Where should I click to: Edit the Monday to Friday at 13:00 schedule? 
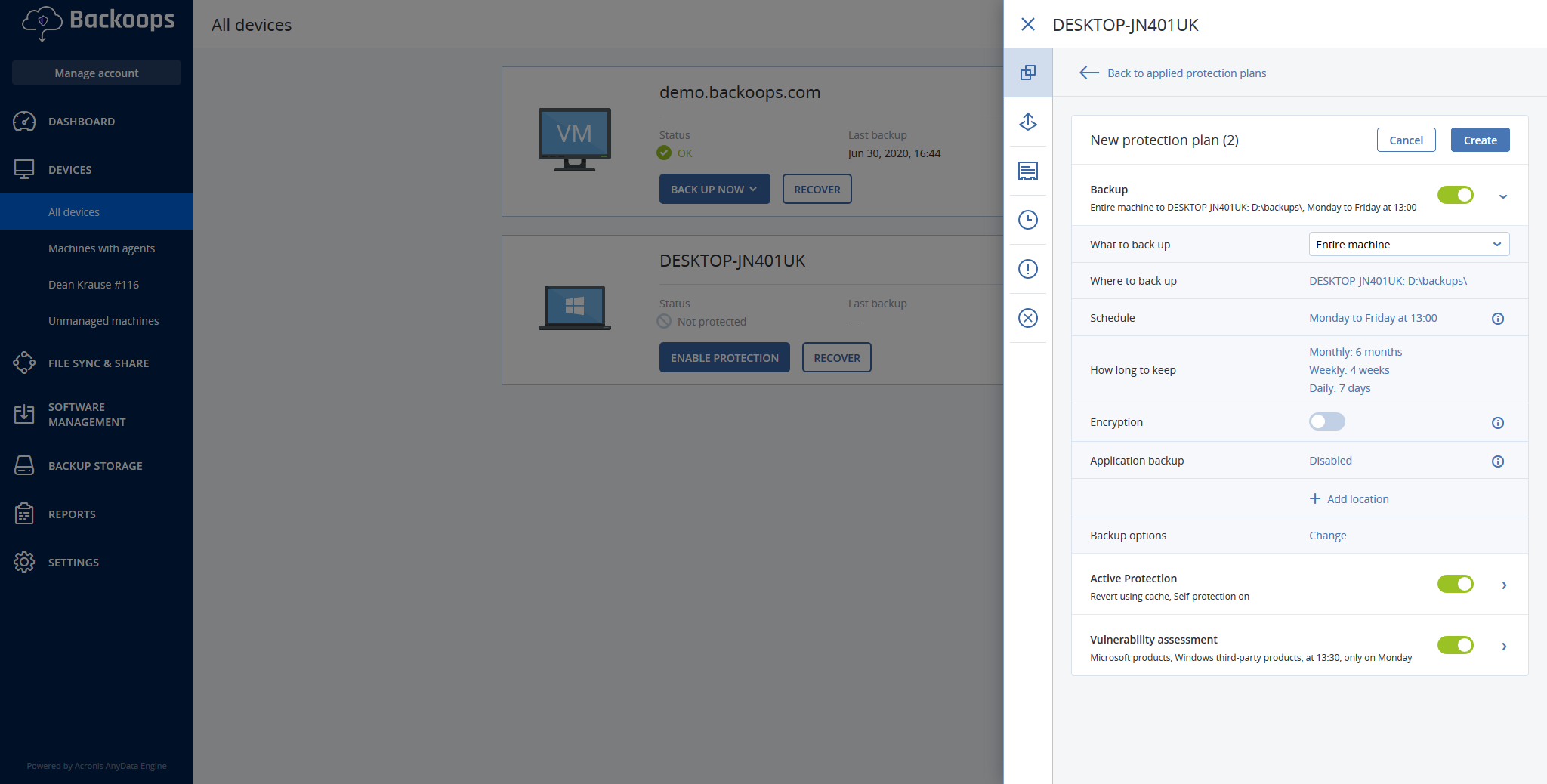[1373, 317]
